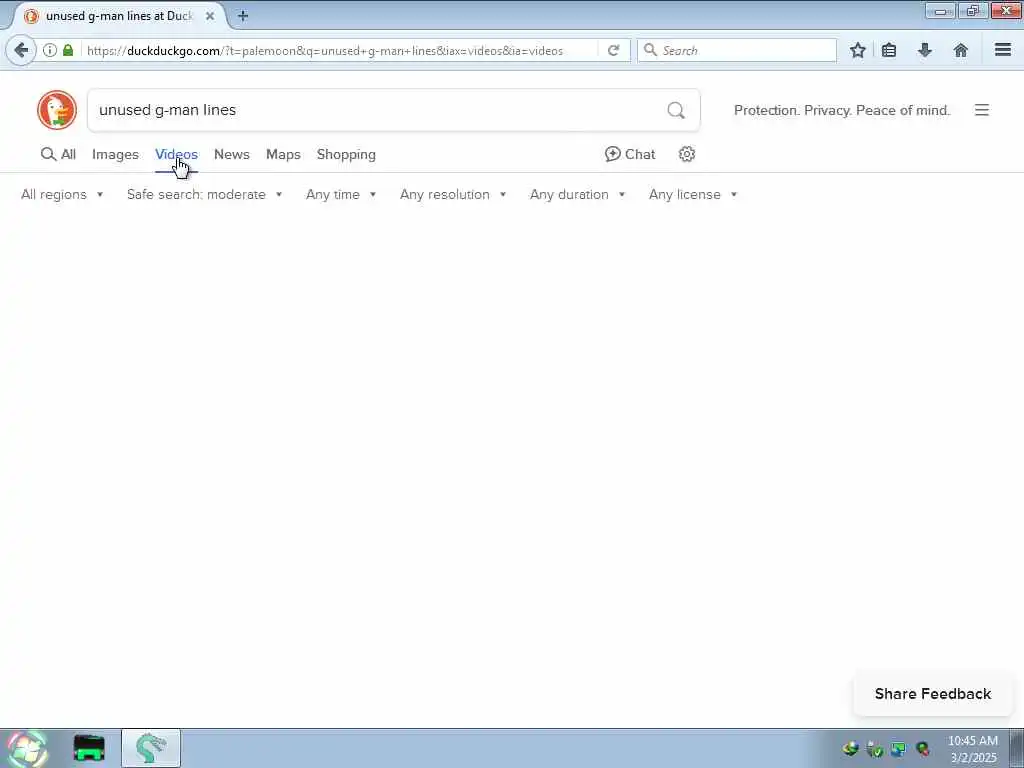Expand the Safe search: moderate dropdown
The height and width of the screenshot is (768, 1024).
204,195
